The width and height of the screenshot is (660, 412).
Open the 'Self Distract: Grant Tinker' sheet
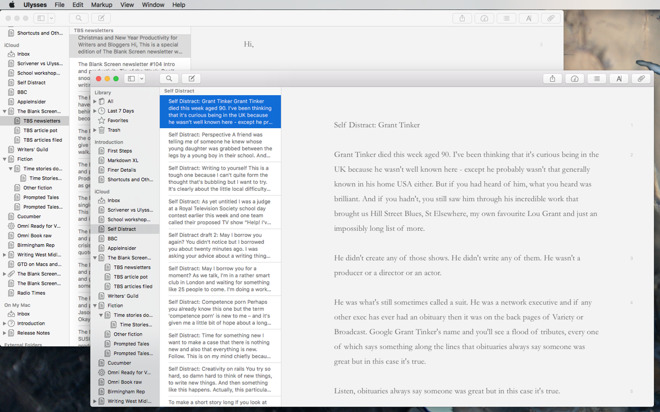coord(220,112)
